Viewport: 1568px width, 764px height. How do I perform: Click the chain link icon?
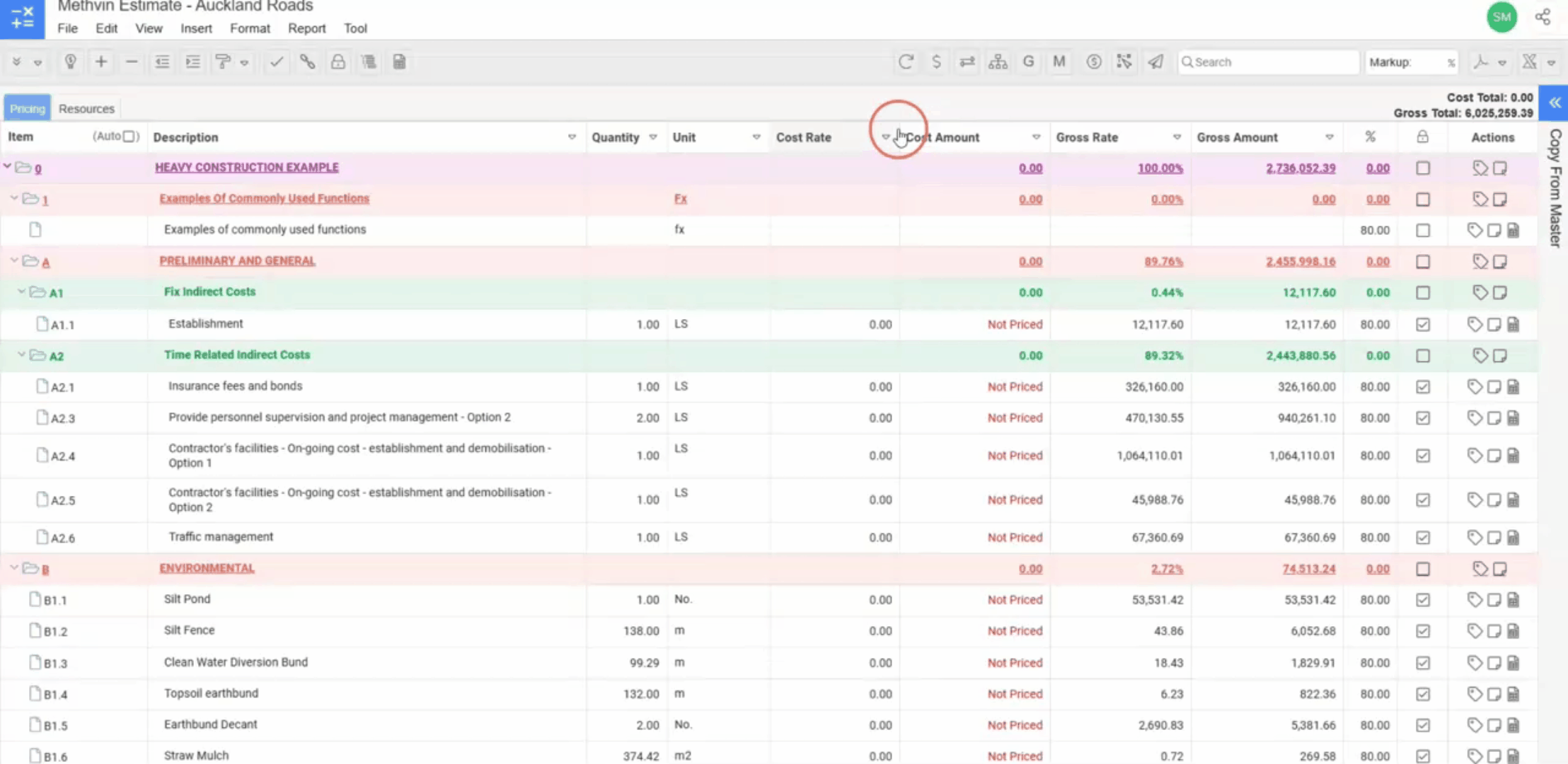tap(307, 62)
